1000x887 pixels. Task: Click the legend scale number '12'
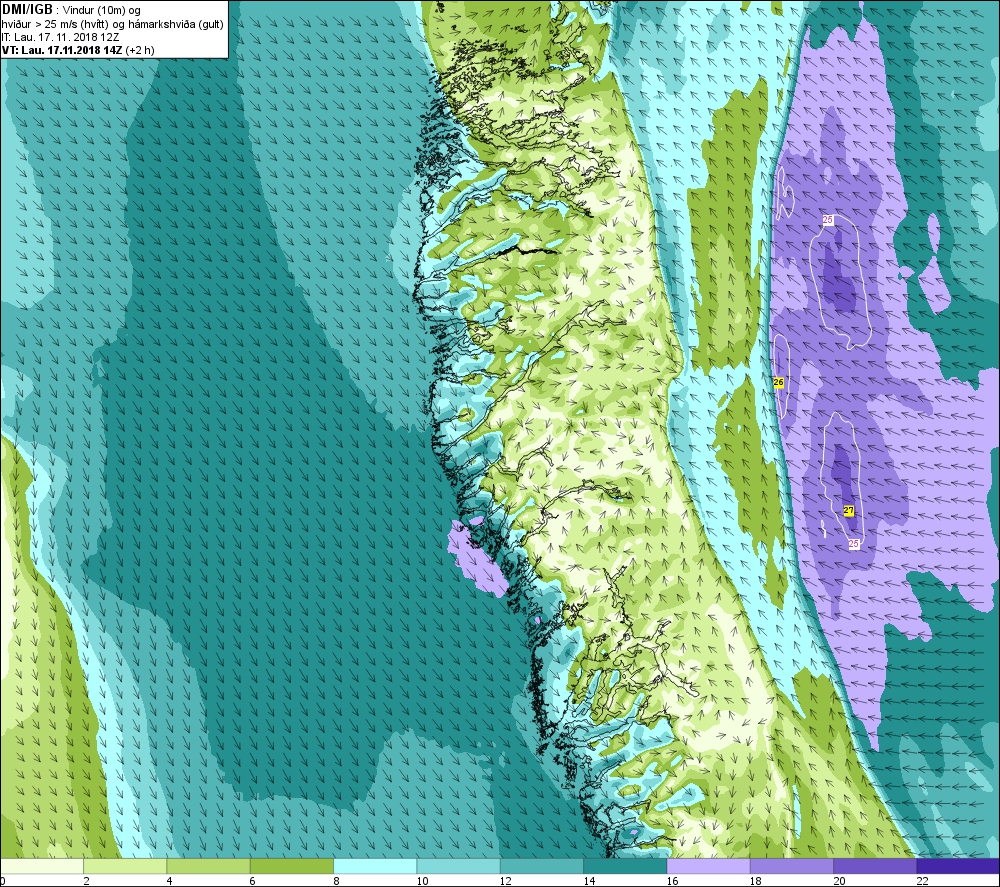pyautogui.click(x=506, y=881)
